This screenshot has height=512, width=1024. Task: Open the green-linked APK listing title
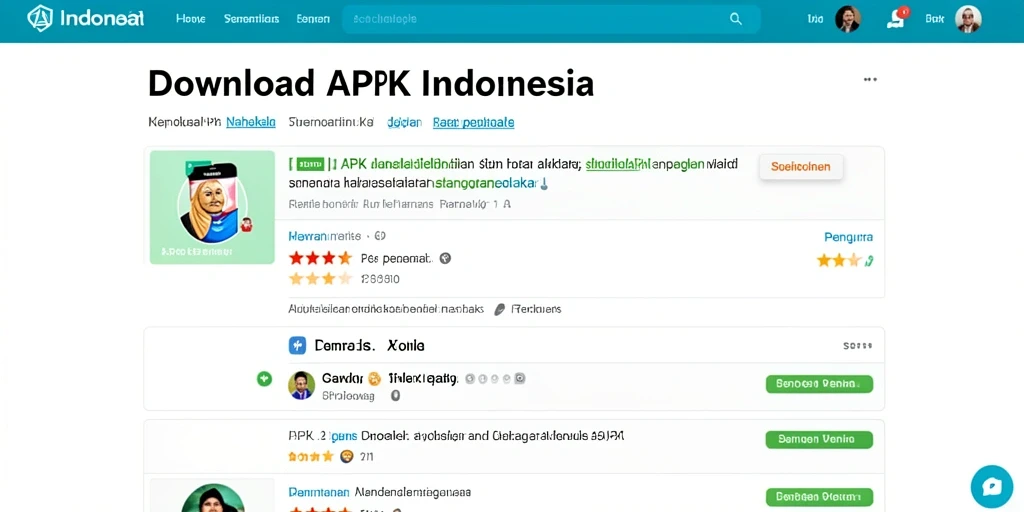pyautogui.click(x=513, y=173)
